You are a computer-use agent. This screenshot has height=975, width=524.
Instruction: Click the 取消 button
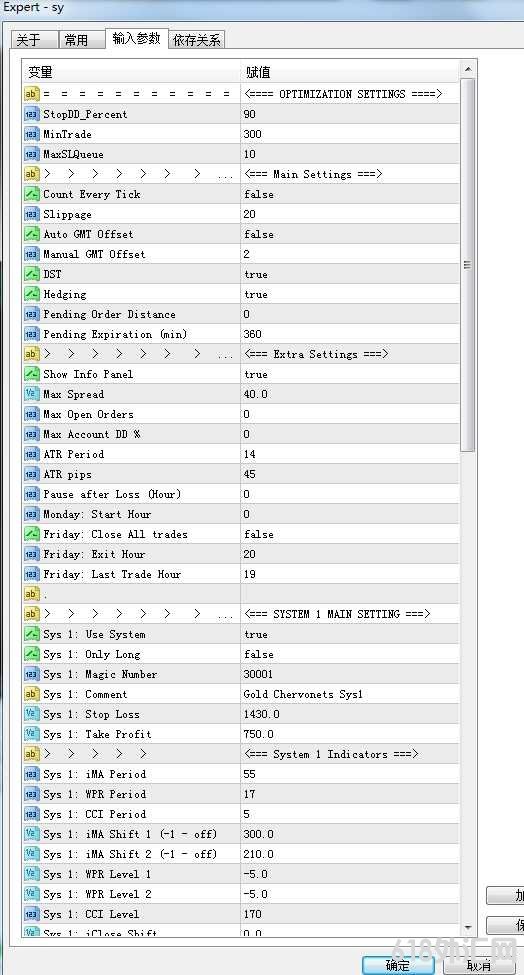[x=479, y=965]
